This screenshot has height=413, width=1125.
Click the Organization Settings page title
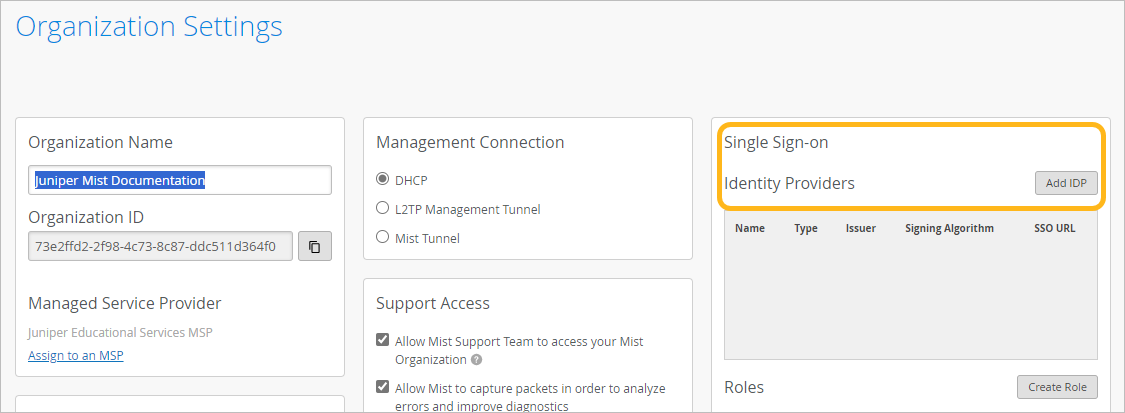pyautogui.click(x=149, y=27)
